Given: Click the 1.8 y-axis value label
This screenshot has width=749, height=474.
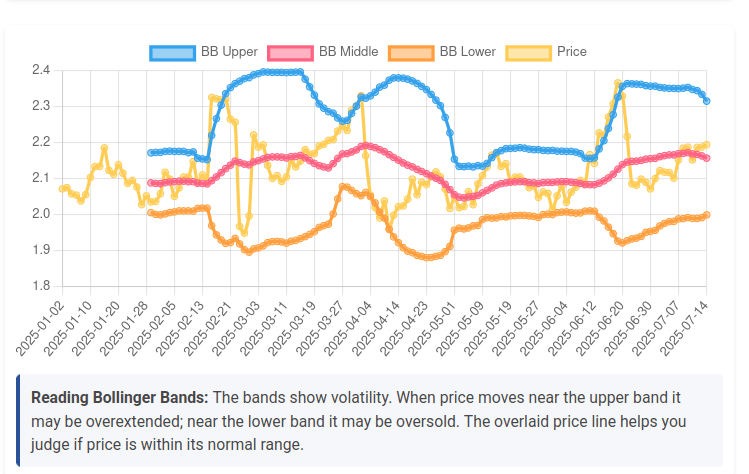Looking at the screenshot, I should click(41, 287).
